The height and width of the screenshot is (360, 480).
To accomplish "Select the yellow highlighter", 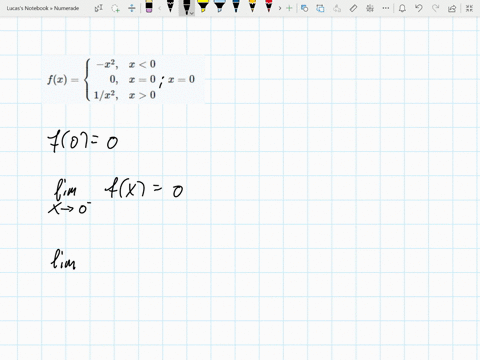I will click(203, 6).
